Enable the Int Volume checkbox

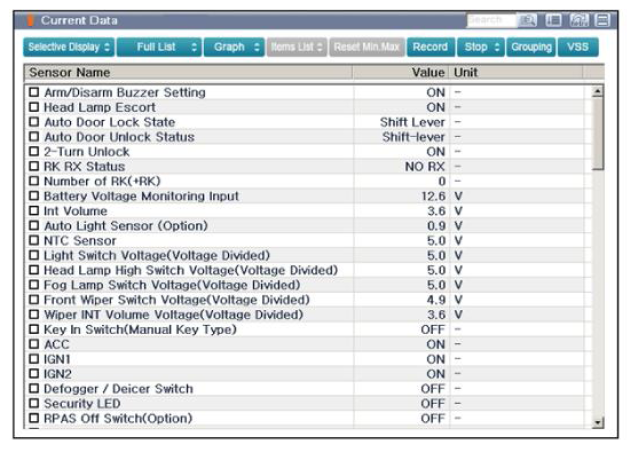(34, 211)
